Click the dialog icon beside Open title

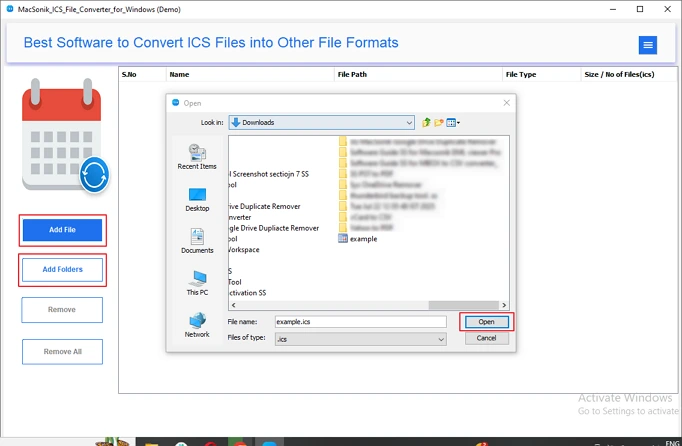(176, 103)
